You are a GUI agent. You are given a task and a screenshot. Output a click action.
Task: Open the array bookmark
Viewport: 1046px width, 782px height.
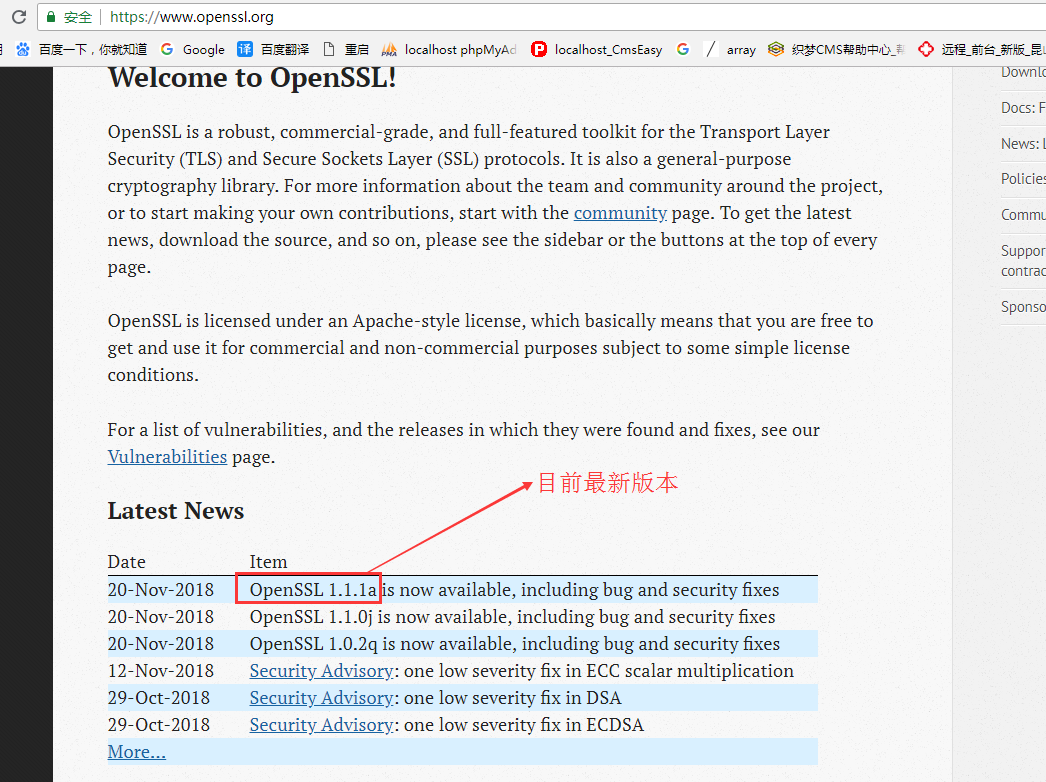click(x=730, y=49)
